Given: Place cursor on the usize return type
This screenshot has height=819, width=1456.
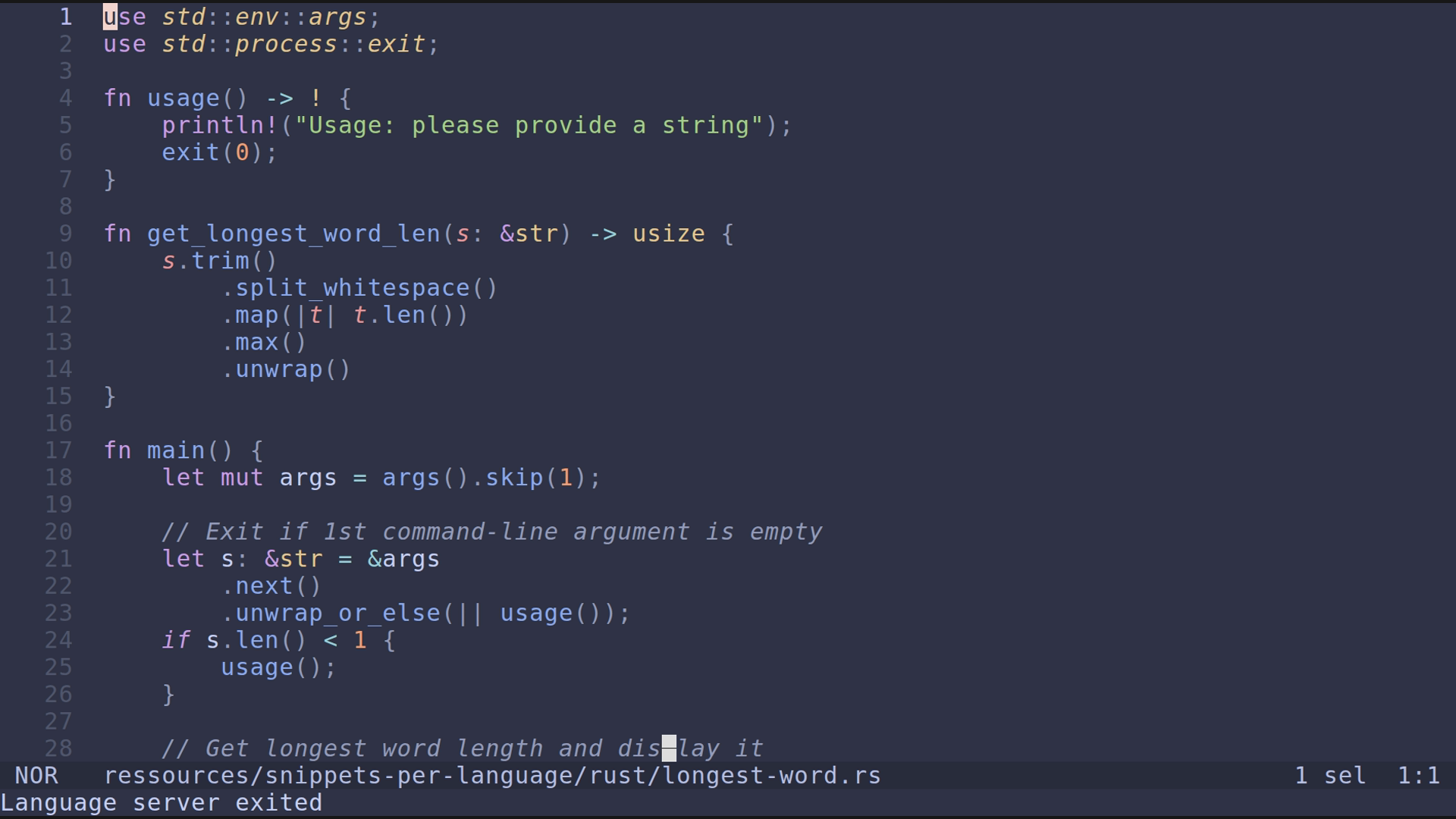Looking at the screenshot, I should (x=668, y=234).
